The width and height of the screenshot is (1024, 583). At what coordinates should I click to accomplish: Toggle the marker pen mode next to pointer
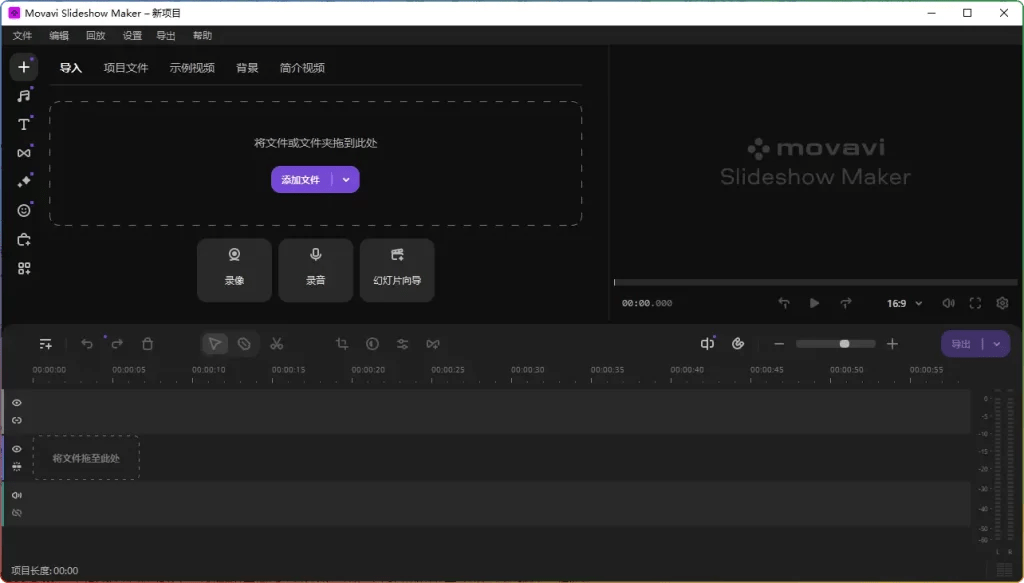coord(246,343)
